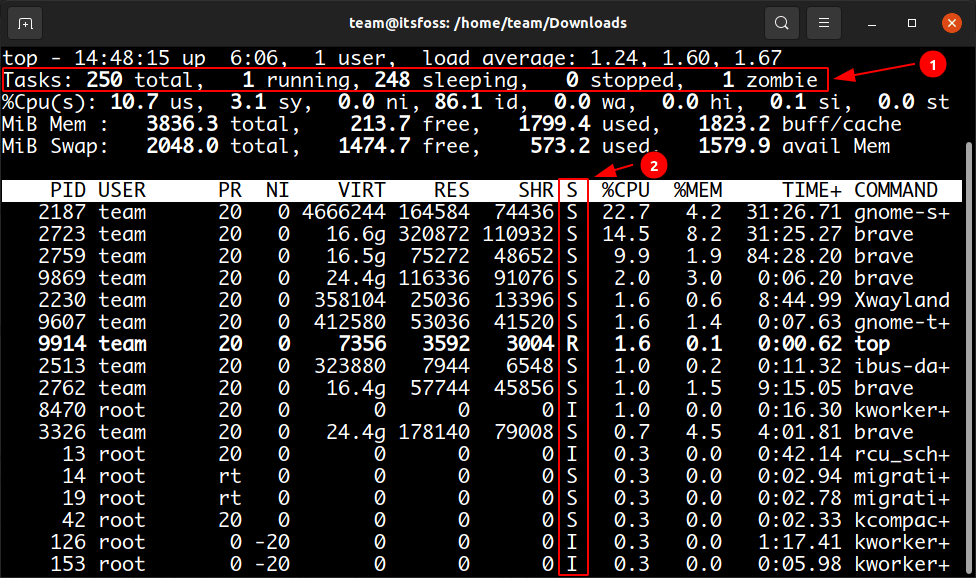Open a new terminal tab
Screen dimensions: 976x578
pyautogui.click(x=23, y=22)
